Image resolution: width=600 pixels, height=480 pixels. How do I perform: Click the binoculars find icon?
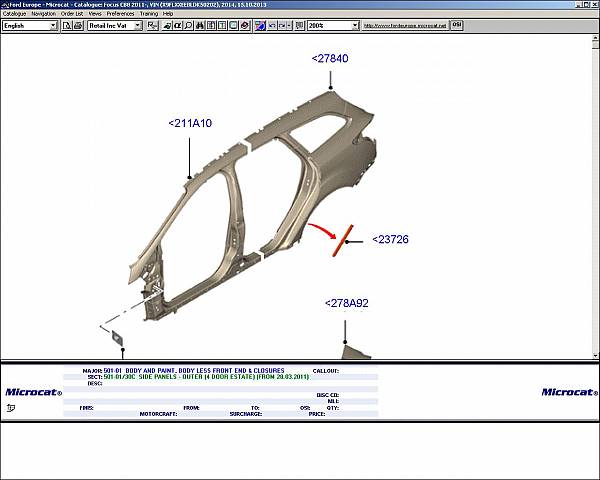pos(200,26)
